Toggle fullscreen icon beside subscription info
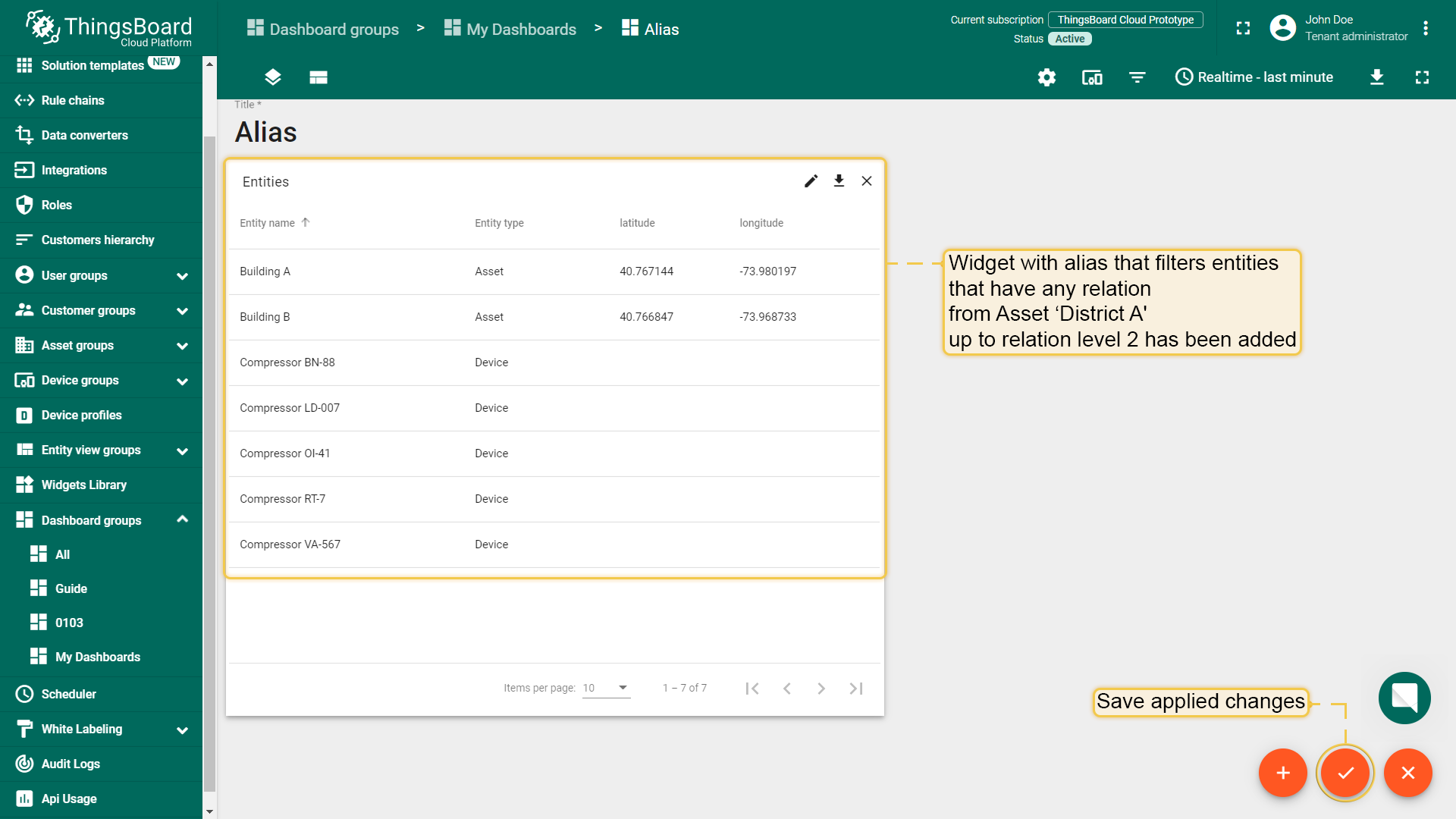The height and width of the screenshot is (819, 1456). [1243, 29]
